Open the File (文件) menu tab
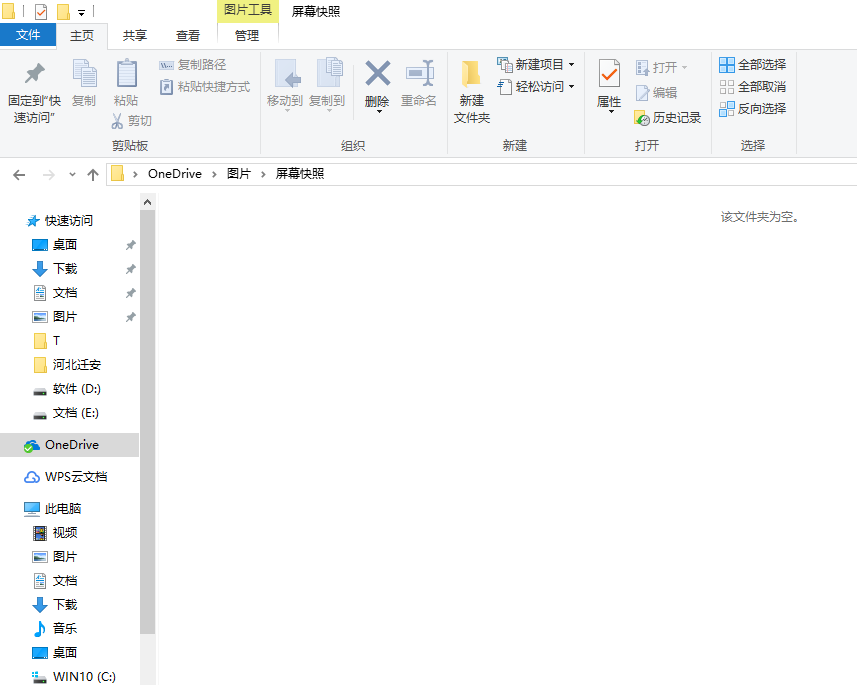857x685 pixels. [28, 35]
